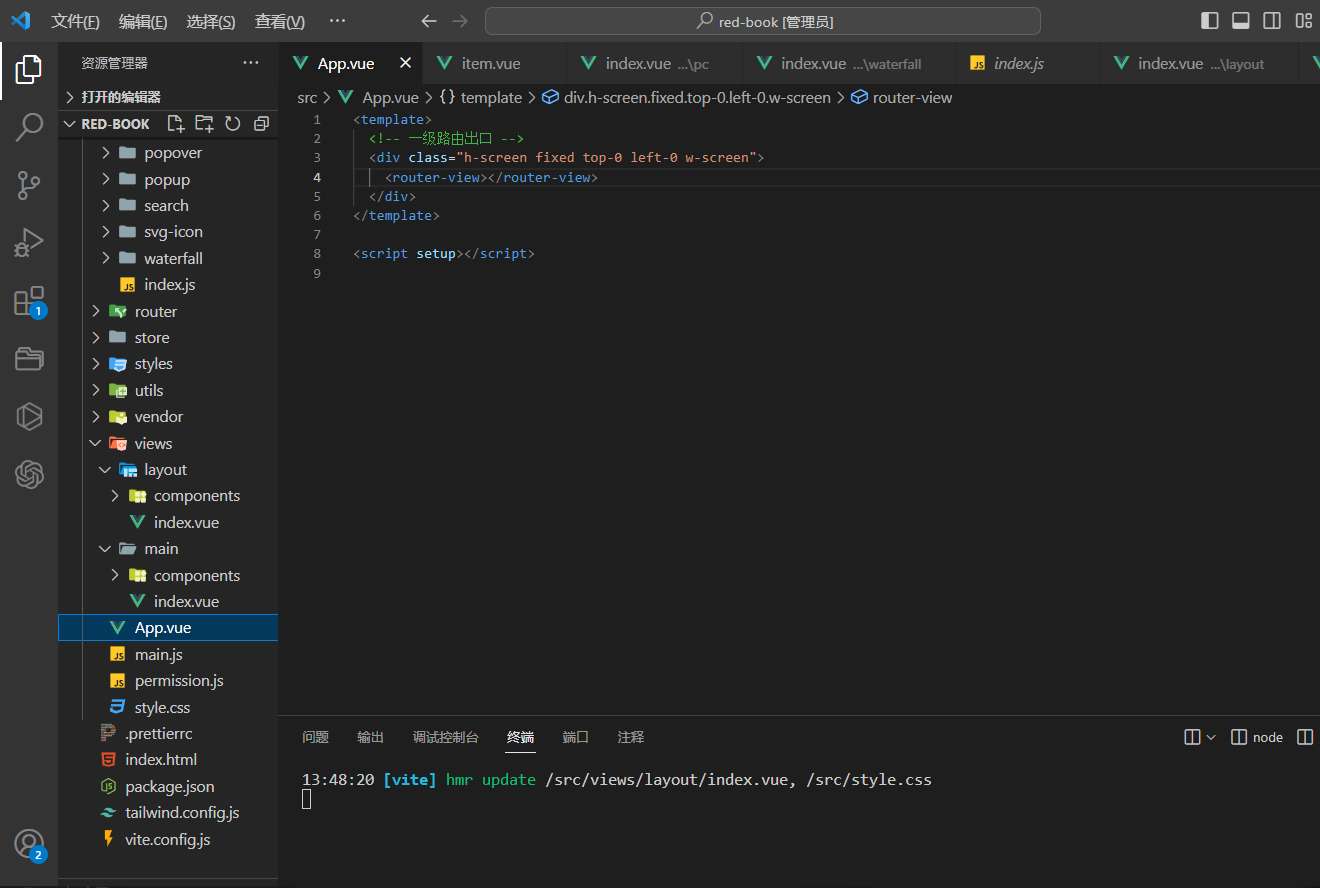Open the Search view in activity bar

point(29,127)
